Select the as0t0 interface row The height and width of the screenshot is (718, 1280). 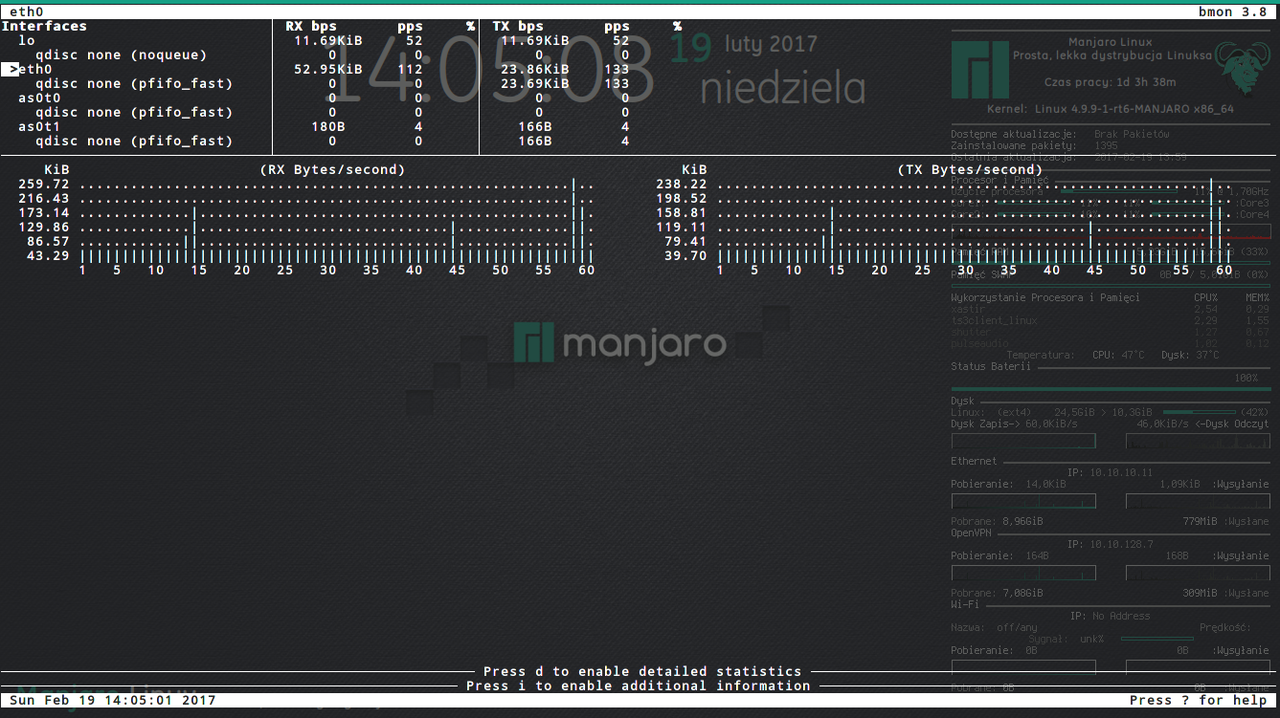coord(39,98)
